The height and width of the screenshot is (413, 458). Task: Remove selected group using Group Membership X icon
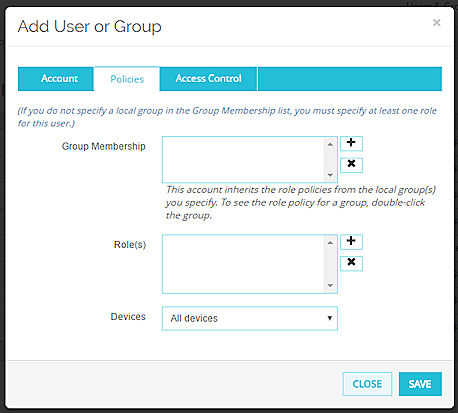point(351,165)
